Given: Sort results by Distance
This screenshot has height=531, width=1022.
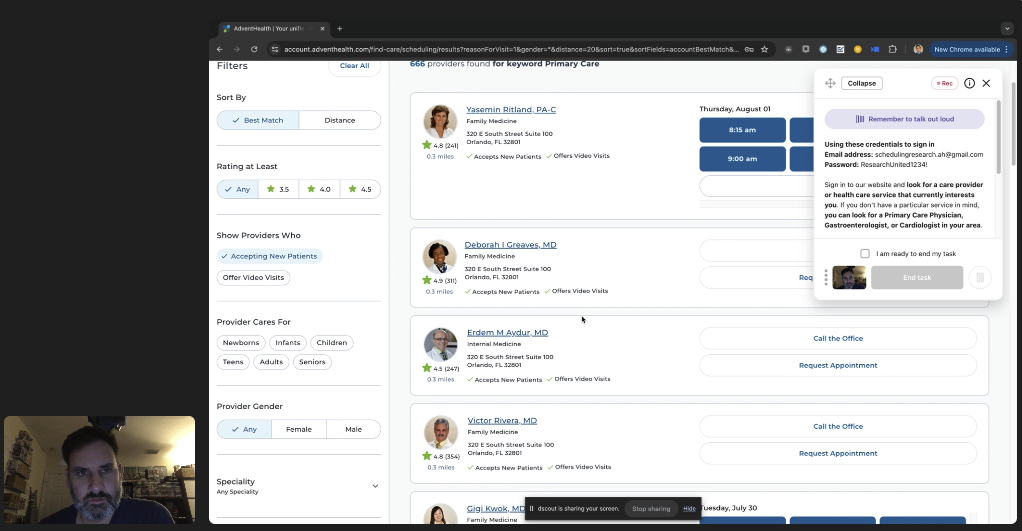Looking at the screenshot, I should 340,121.
